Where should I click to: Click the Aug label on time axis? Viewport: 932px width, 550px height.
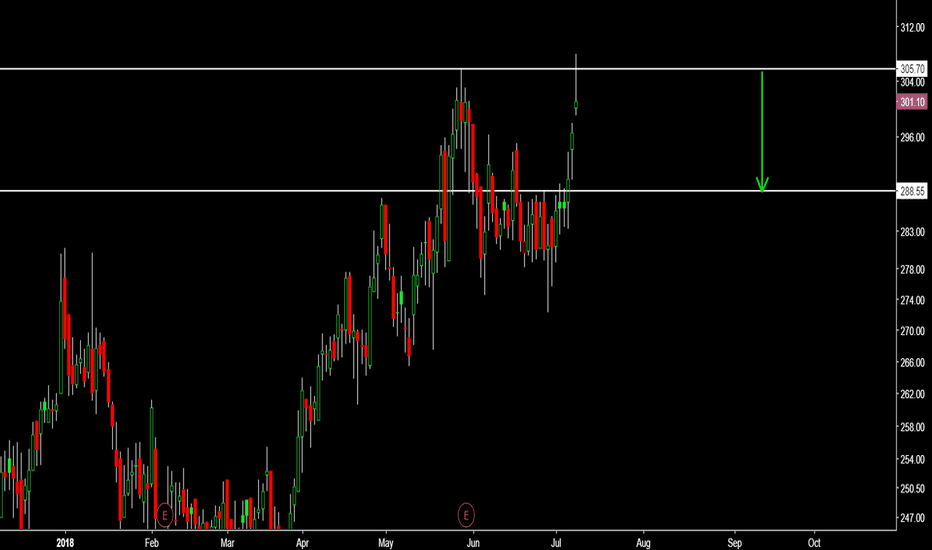[x=643, y=543]
